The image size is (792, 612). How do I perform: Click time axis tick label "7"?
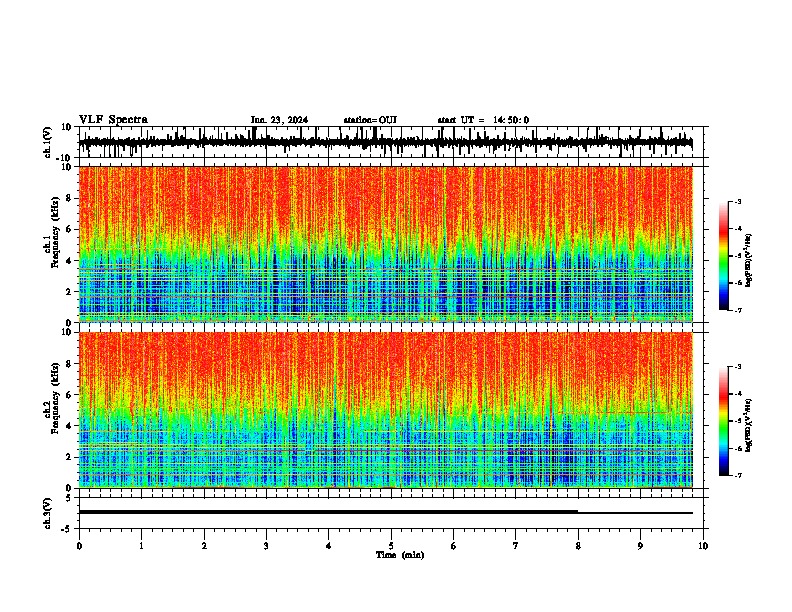516,546
